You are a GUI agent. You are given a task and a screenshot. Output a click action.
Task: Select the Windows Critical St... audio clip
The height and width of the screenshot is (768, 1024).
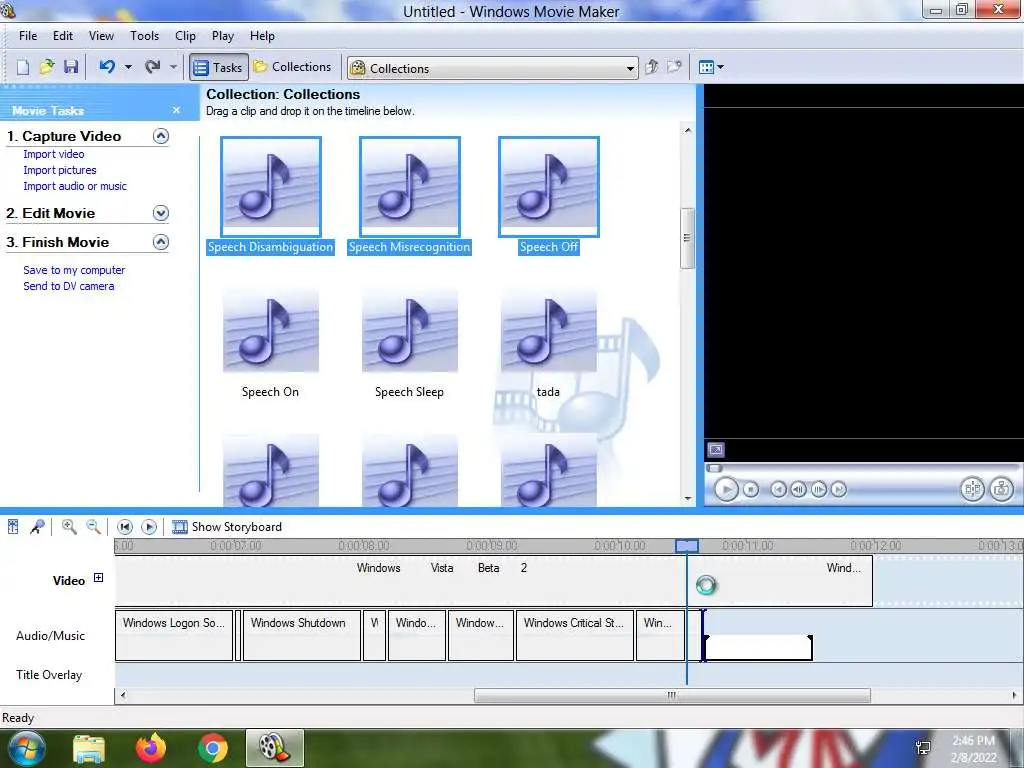coord(575,635)
